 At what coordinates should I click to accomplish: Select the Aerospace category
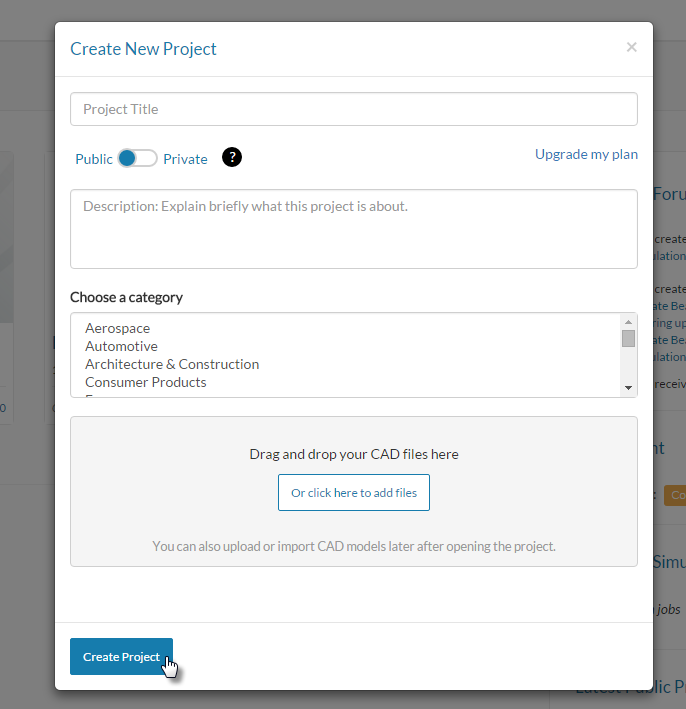click(117, 328)
